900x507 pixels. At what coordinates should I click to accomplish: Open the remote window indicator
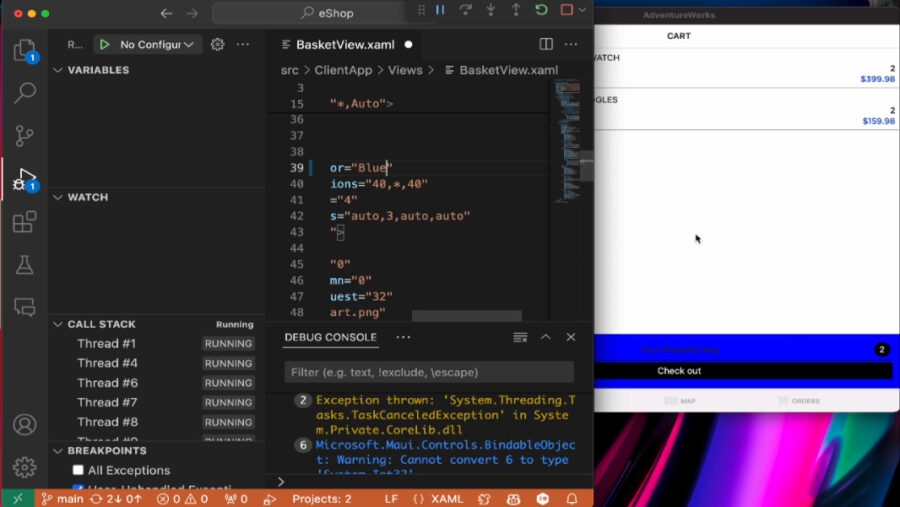tap(18, 499)
